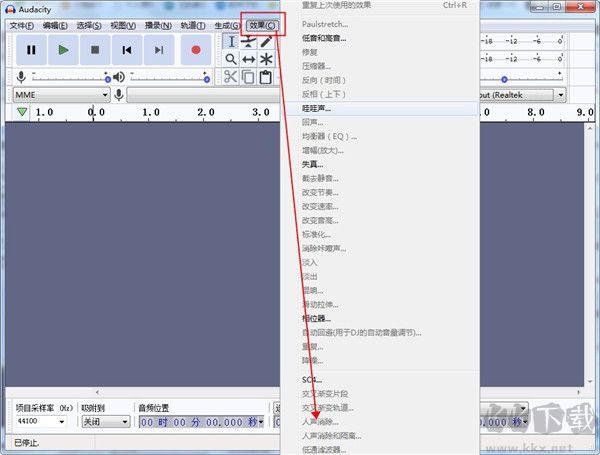Click the recording microphone icon beside volume slider
This screenshot has height=455, width=600.
[21, 77]
